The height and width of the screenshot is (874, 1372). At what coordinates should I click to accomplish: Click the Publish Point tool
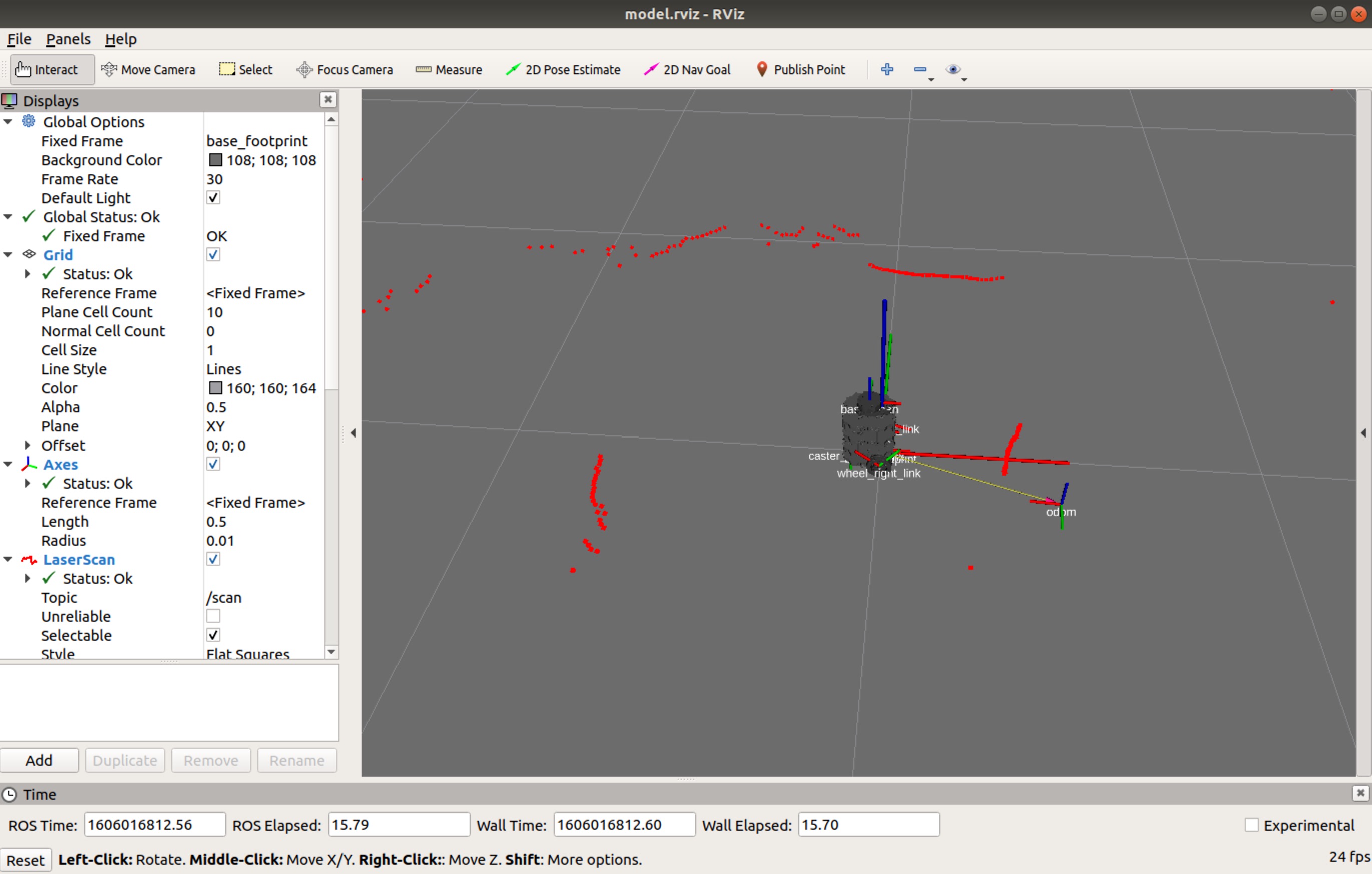[x=801, y=70]
